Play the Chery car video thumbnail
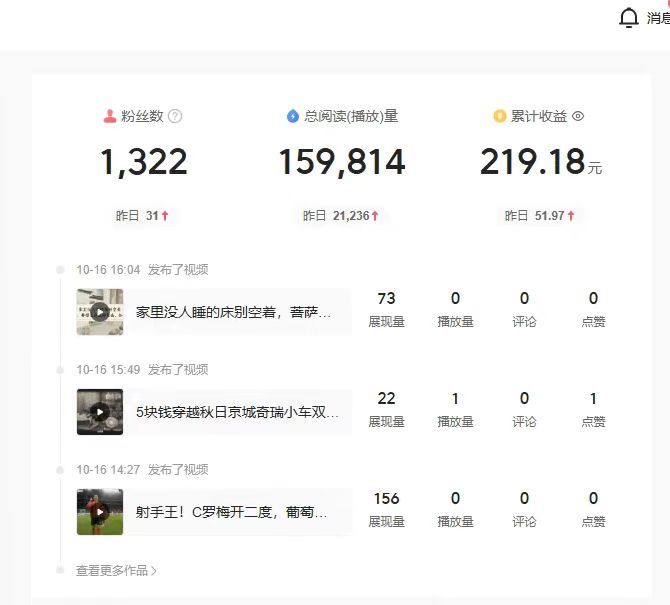The image size is (670, 605). [100, 411]
